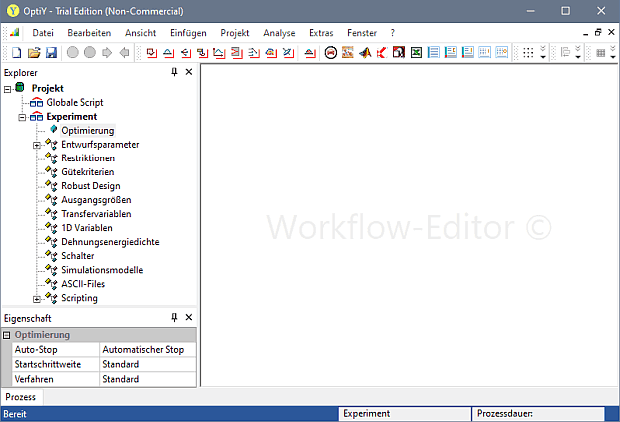
Task: Click the left arrow step-back icon
Action: tap(124, 52)
